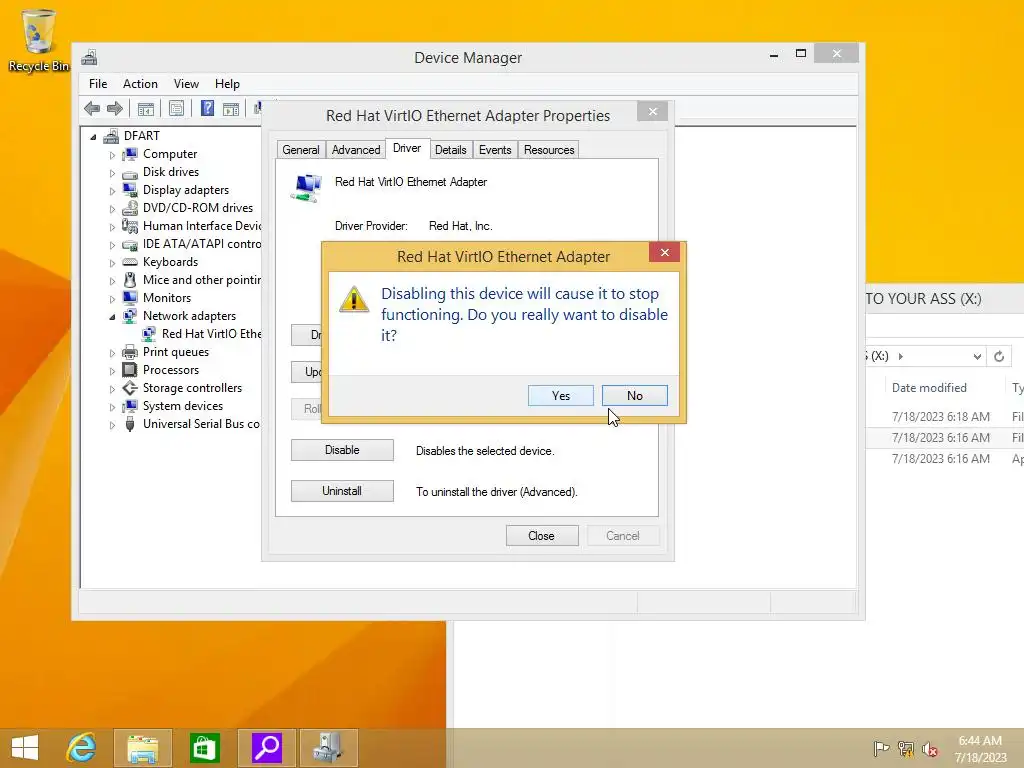
Task: Click the blue Help question mark toolbar icon
Action: pos(207,108)
